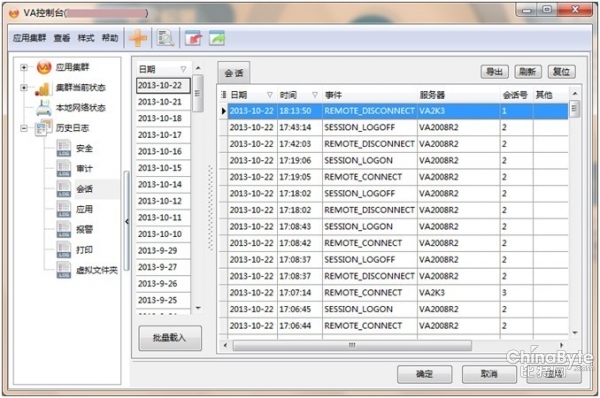Click the 事件 column header

click(370, 95)
